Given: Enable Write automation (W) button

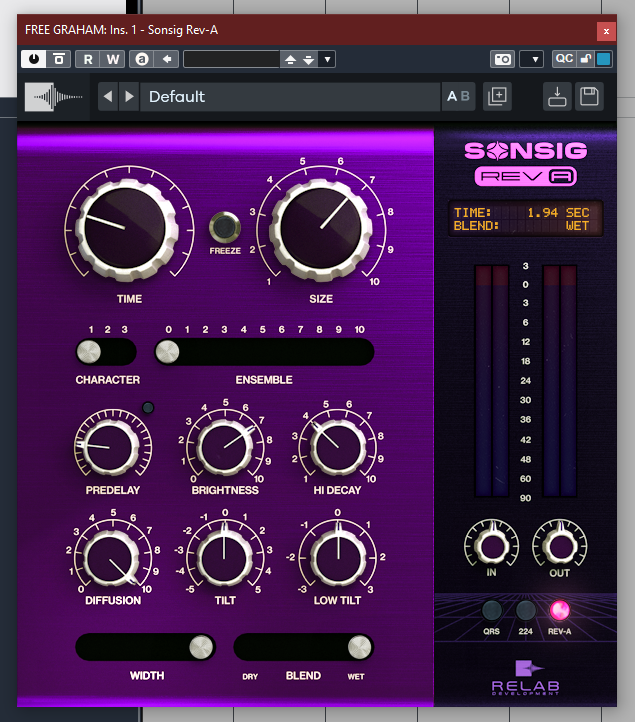Looking at the screenshot, I should pyautogui.click(x=113, y=59).
